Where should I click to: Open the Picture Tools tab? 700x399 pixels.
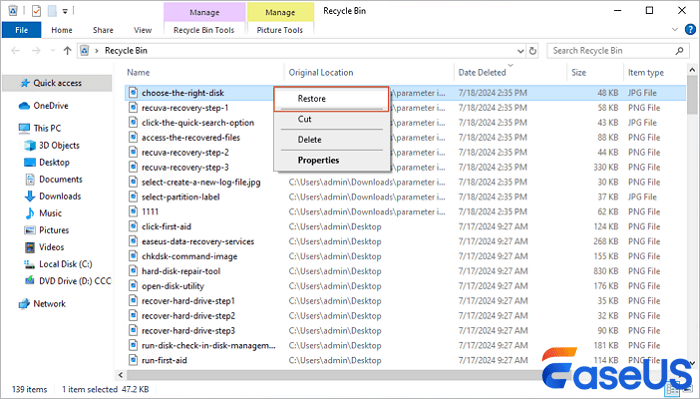coord(280,30)
